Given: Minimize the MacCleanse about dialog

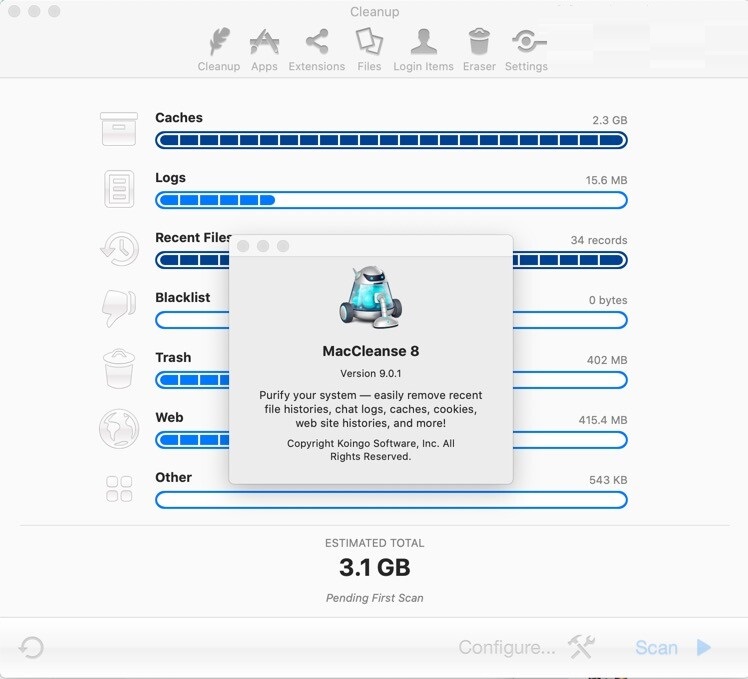Looking at the screenshot, I should (x=263, y=246).
